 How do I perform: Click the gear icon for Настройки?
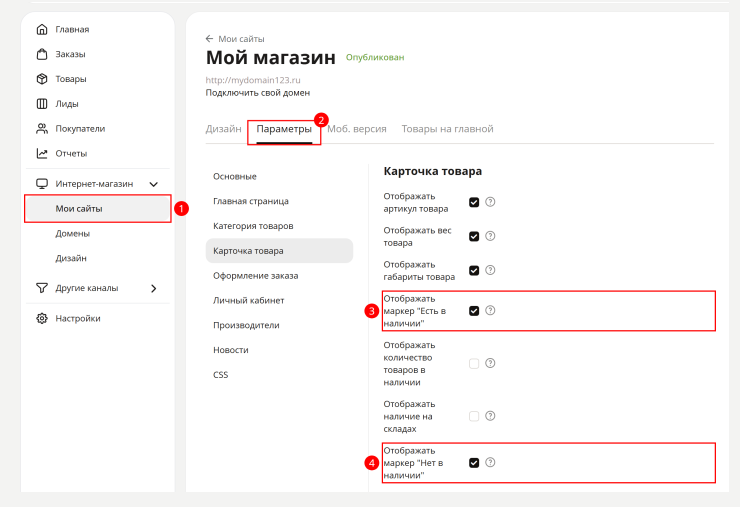(x=42, y=318)
